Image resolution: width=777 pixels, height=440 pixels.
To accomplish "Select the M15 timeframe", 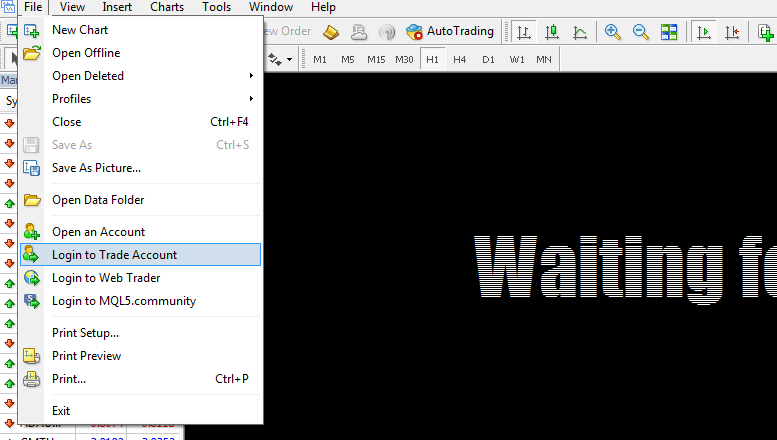I will pyautogui.click(x=376, y=59).
